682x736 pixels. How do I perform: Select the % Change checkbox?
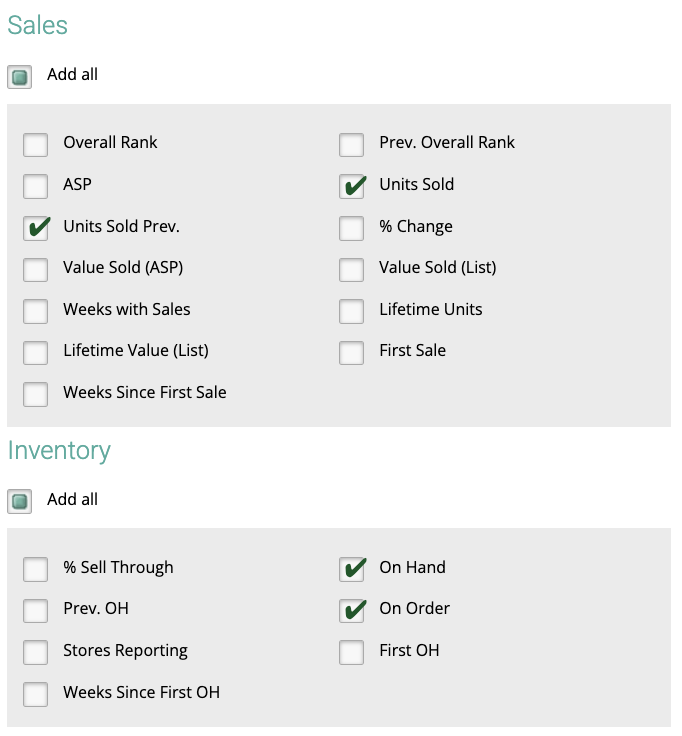[x=351, y=228]
